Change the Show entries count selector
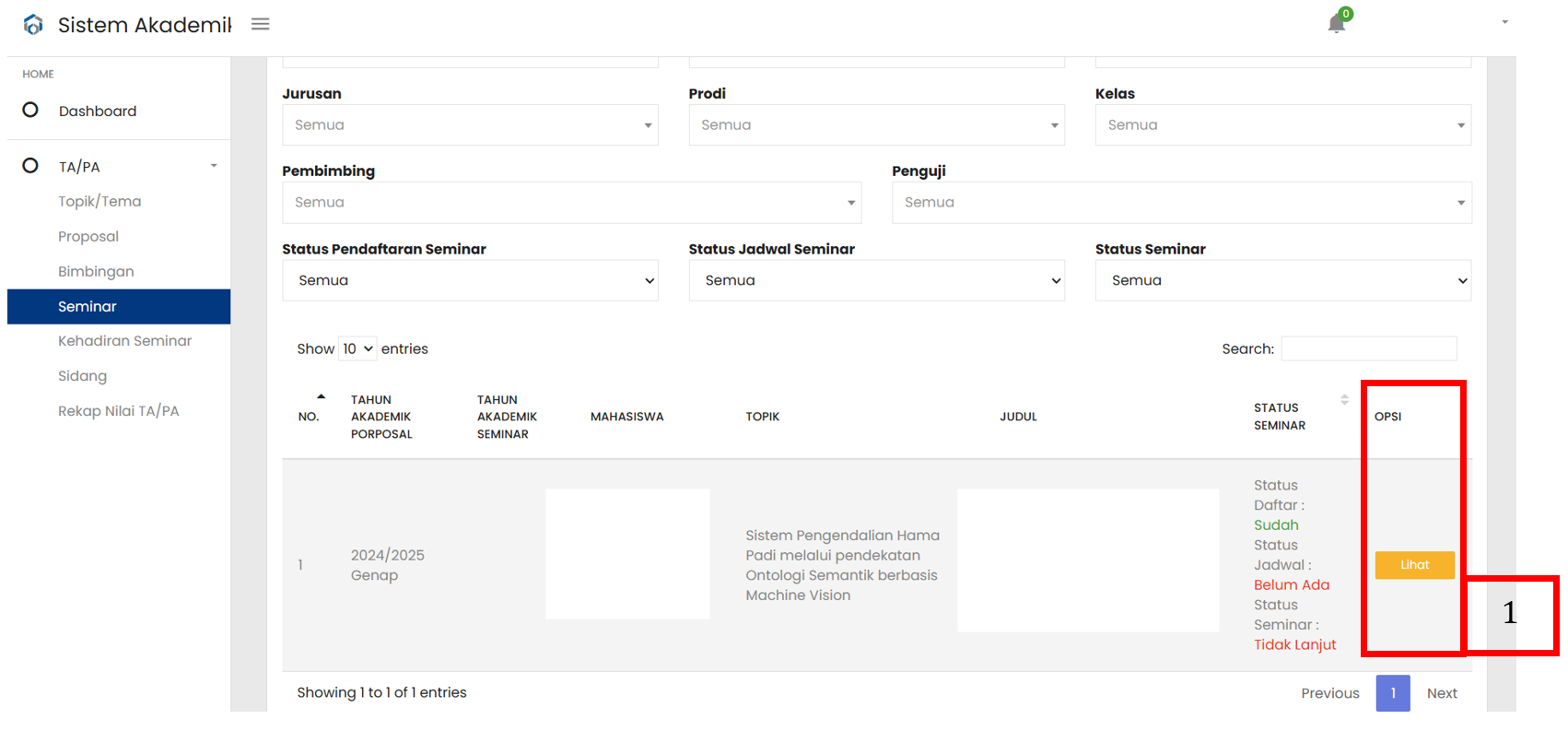 pyautogui.click(x=357, y=348)
